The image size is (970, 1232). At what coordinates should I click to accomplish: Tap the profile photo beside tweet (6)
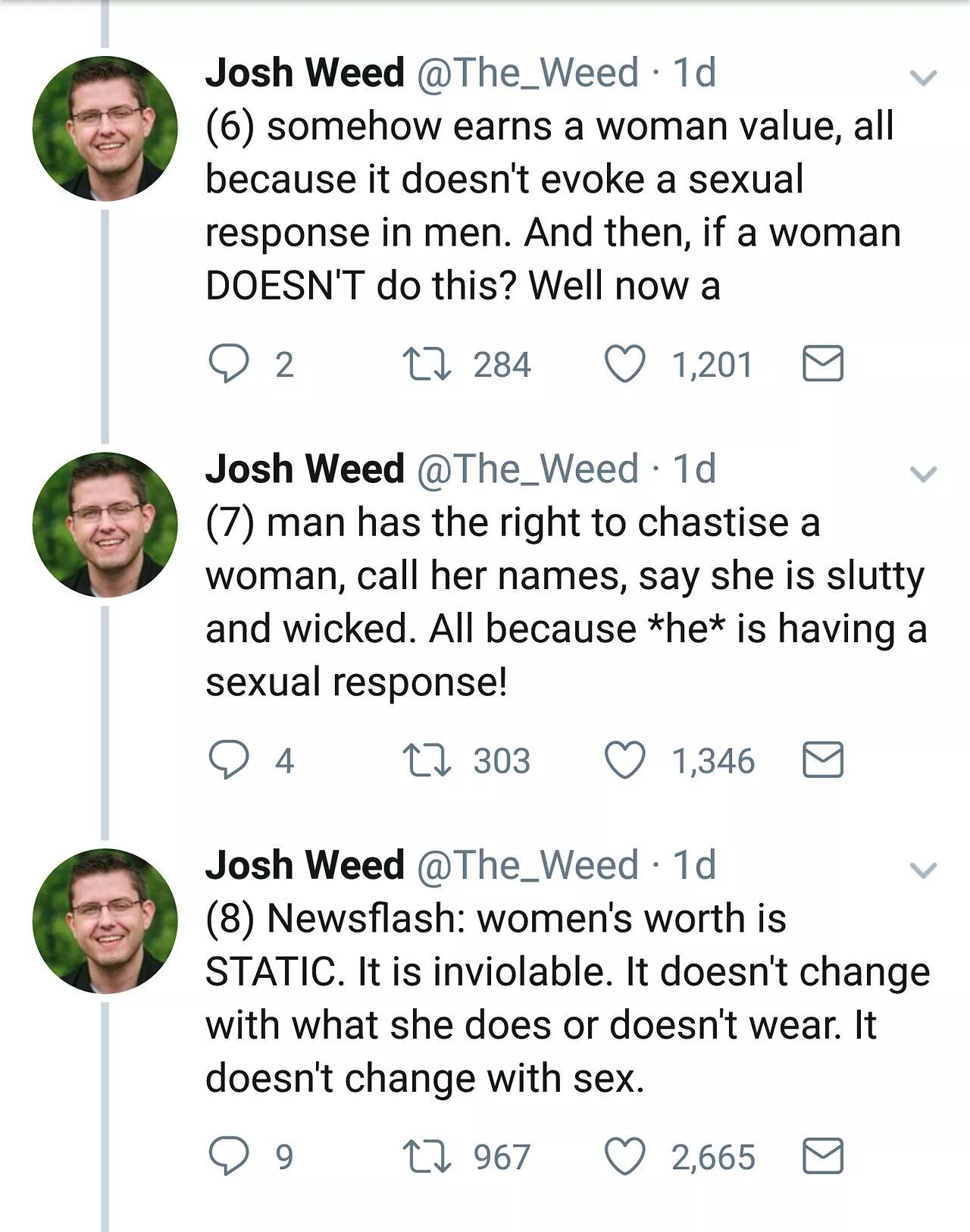coord(105,128)
